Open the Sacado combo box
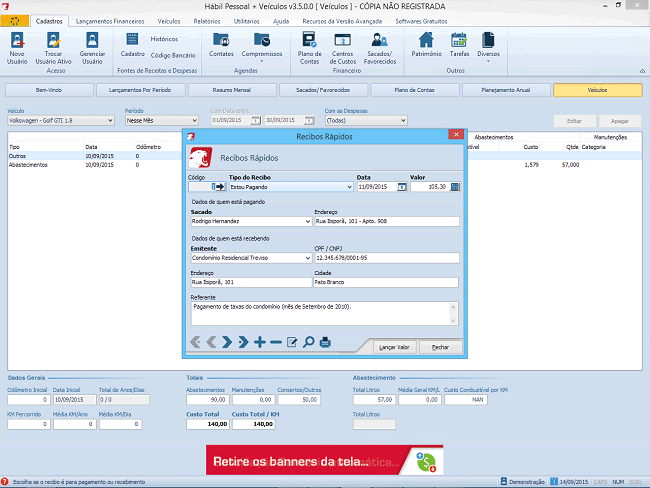 [306, 221]
